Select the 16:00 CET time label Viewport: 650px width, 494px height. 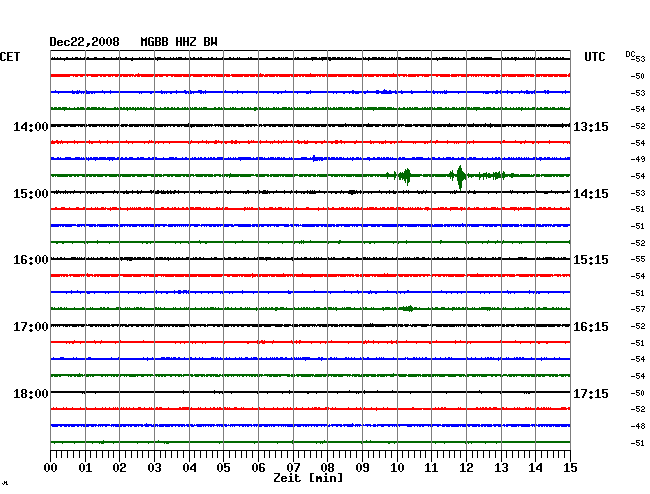click(31, 260)
